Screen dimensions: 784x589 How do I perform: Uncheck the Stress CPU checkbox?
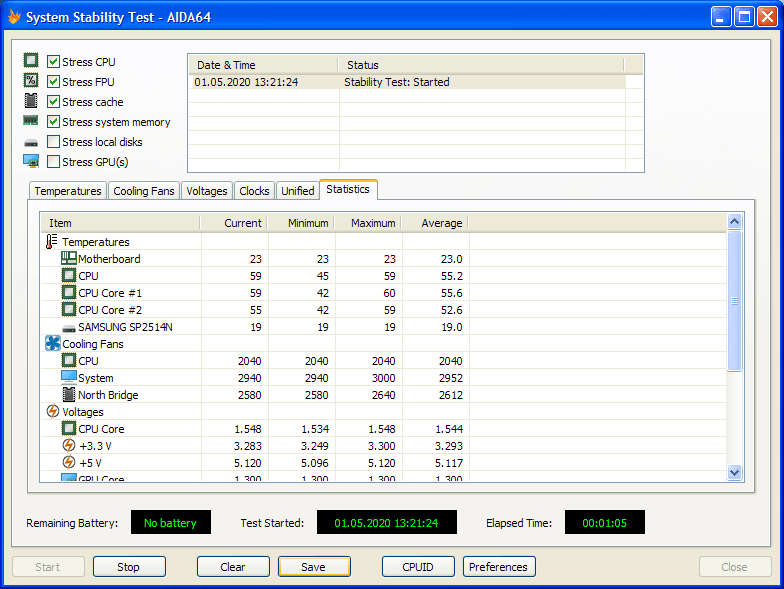(x=54, y=62)
